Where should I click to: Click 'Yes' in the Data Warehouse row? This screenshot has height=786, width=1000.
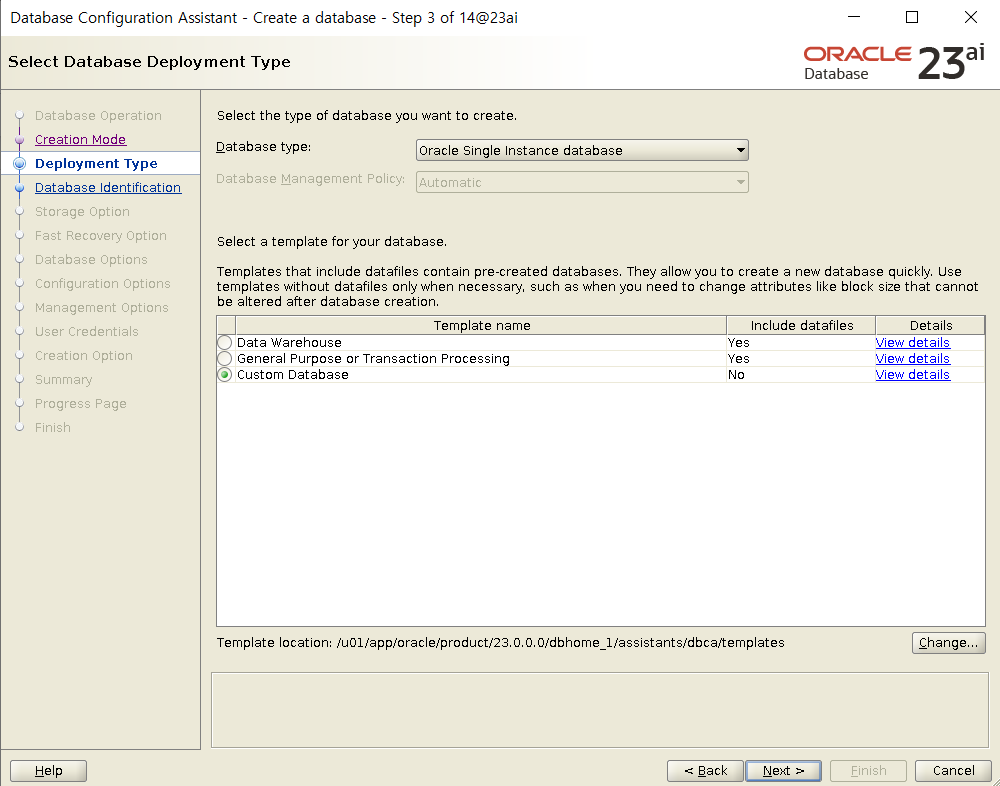[739, 343]
